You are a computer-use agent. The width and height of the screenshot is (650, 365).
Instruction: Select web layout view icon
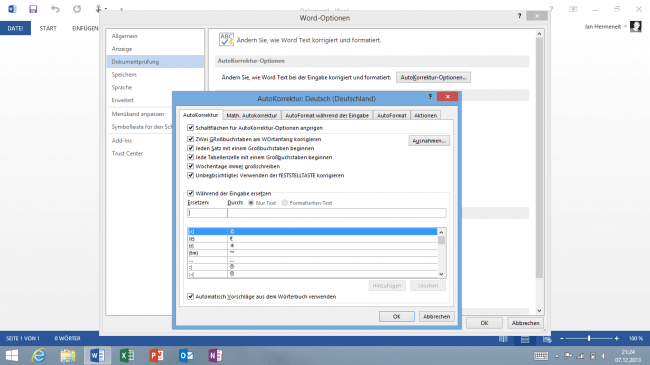tap(547, 339)
